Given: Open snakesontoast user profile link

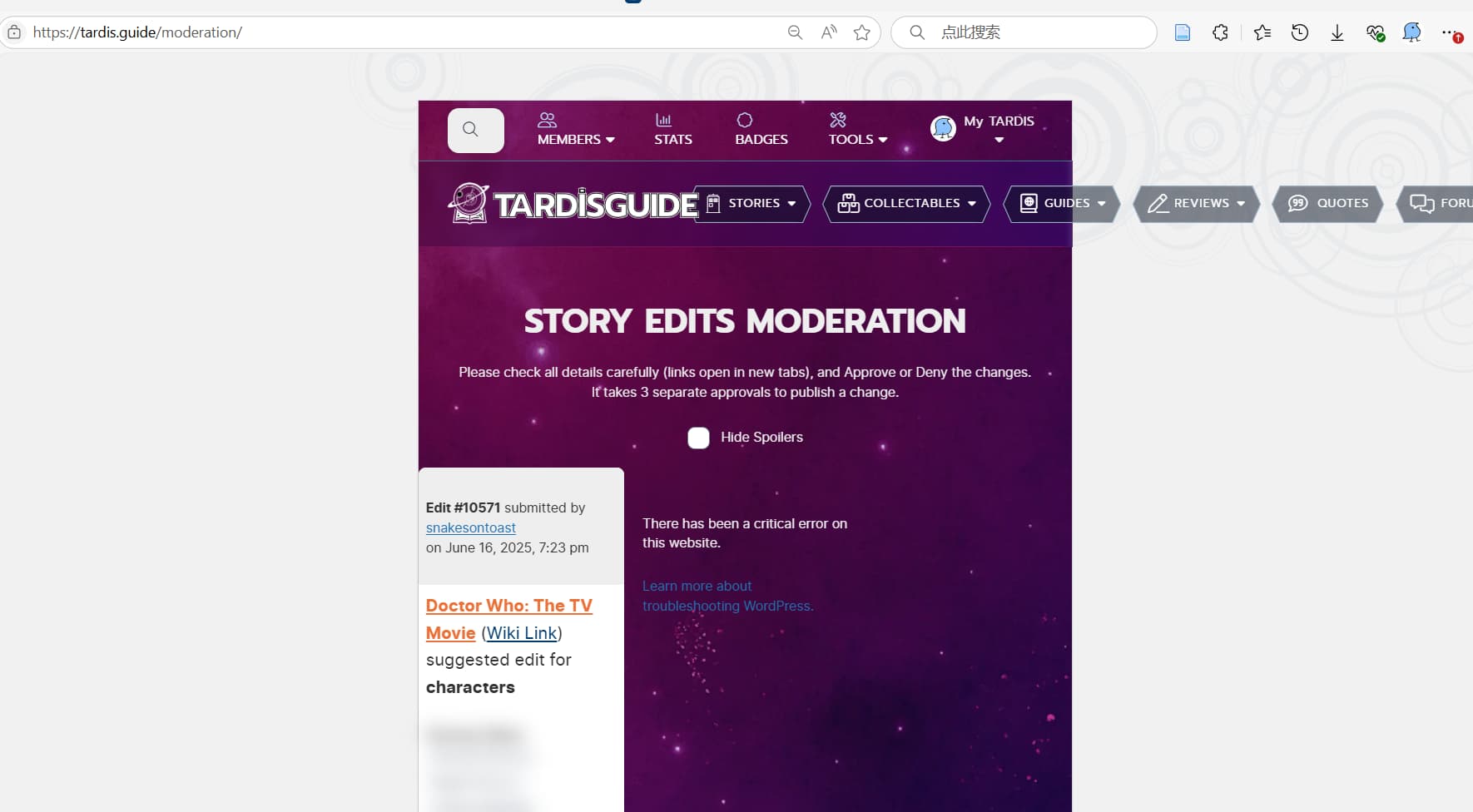Looking at the screenshot, I should coord(470,527).
